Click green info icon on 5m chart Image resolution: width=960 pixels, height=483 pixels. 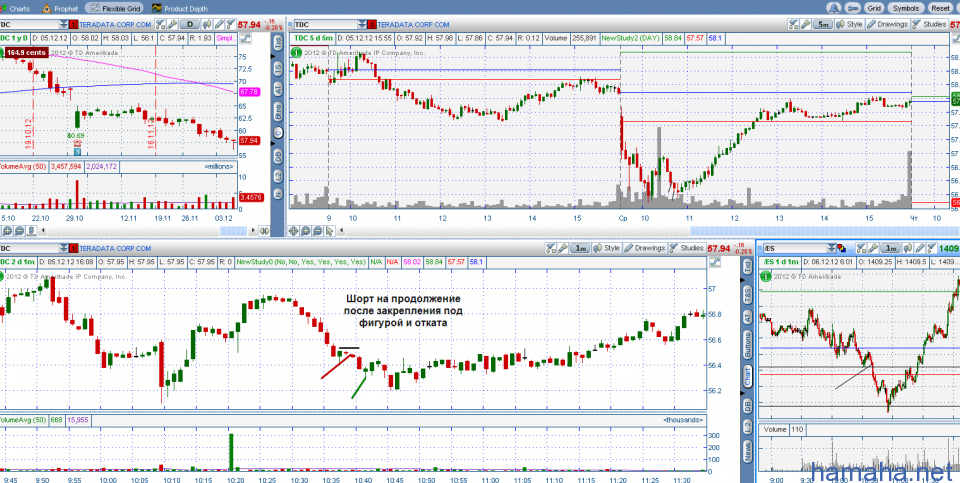click(296, 53)
